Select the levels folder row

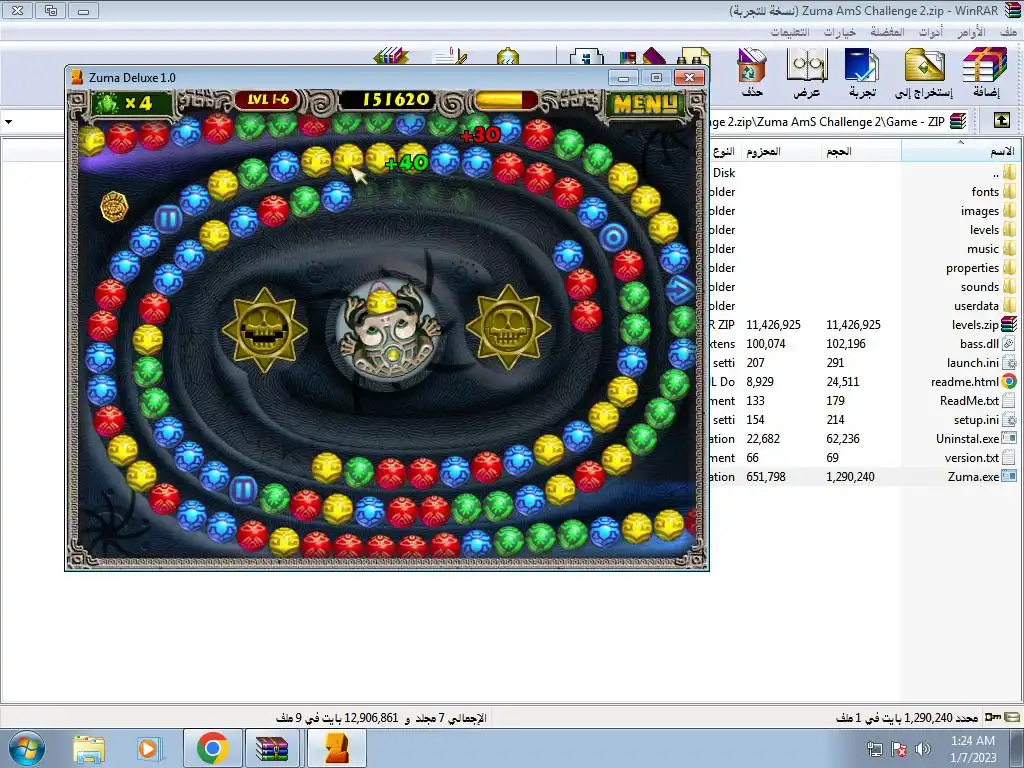coord(865,229)
